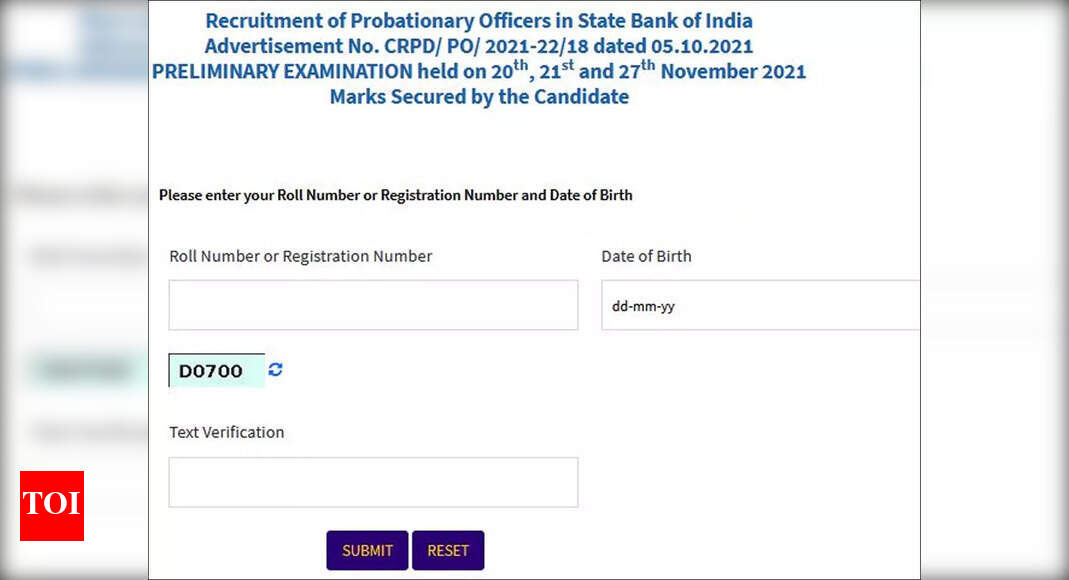Image resolution: width=1069 pixels, height=580 pixels.
Task: Focus the Roll Number or Registration Number field
Action: 374,305
